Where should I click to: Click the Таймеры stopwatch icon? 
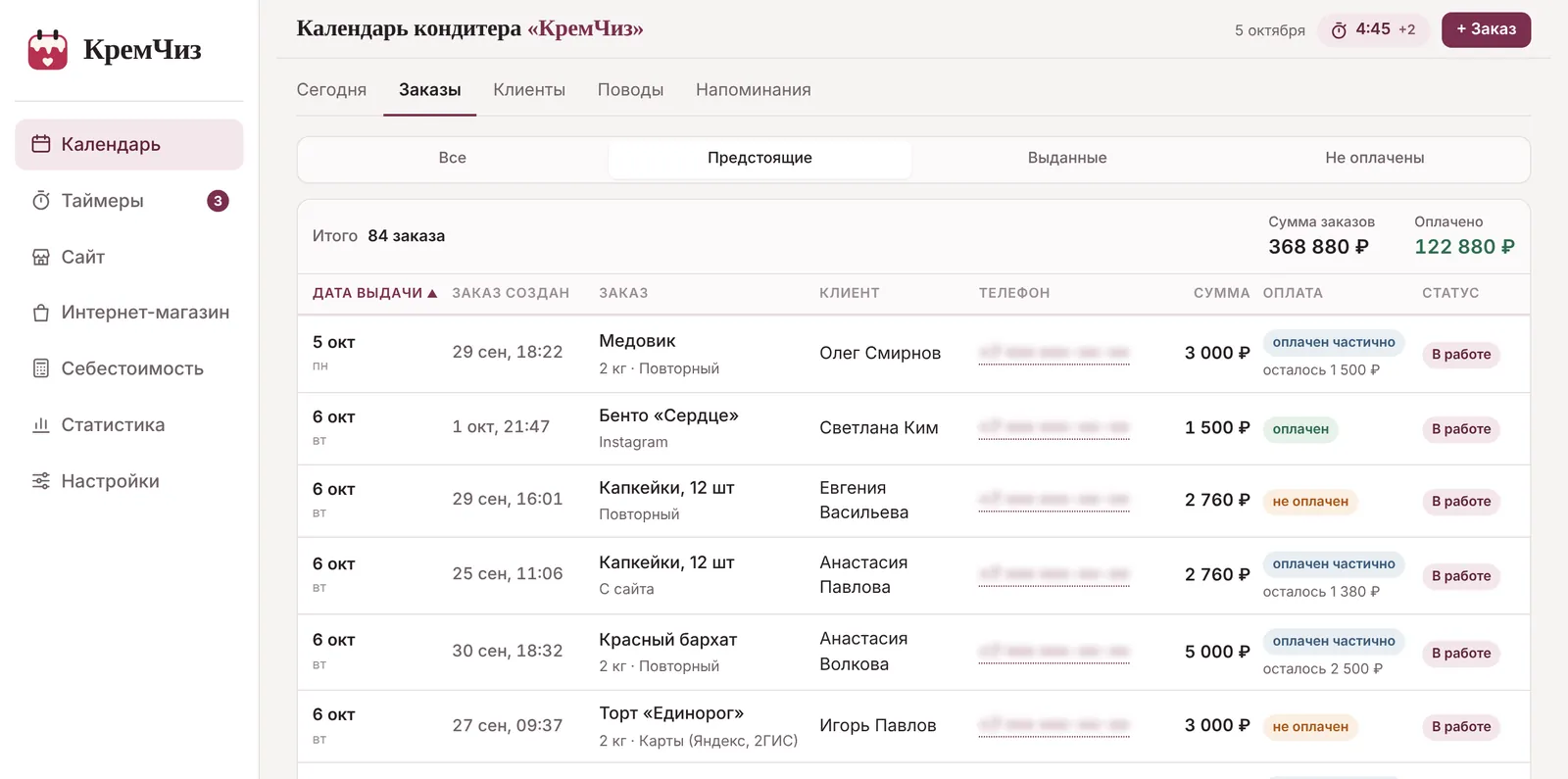pyautogui.click(x=41, y=201)
